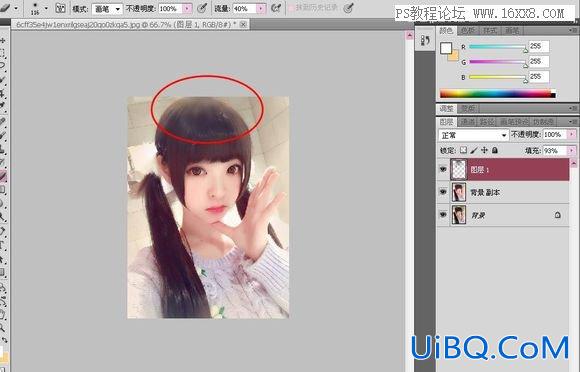
Task: Open the 模式 dropdown showing 画笔
Action: click(x=107, y=9)
